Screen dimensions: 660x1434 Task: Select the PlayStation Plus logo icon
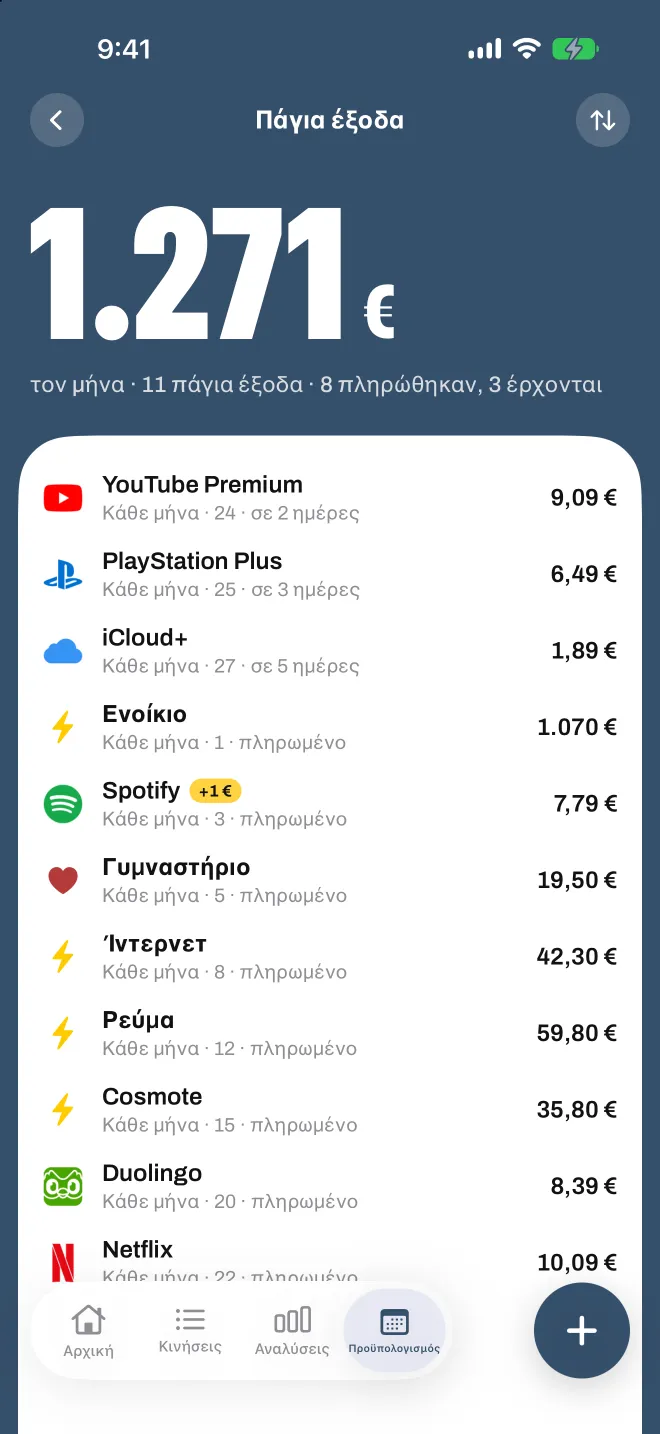[x=63, y=574]
